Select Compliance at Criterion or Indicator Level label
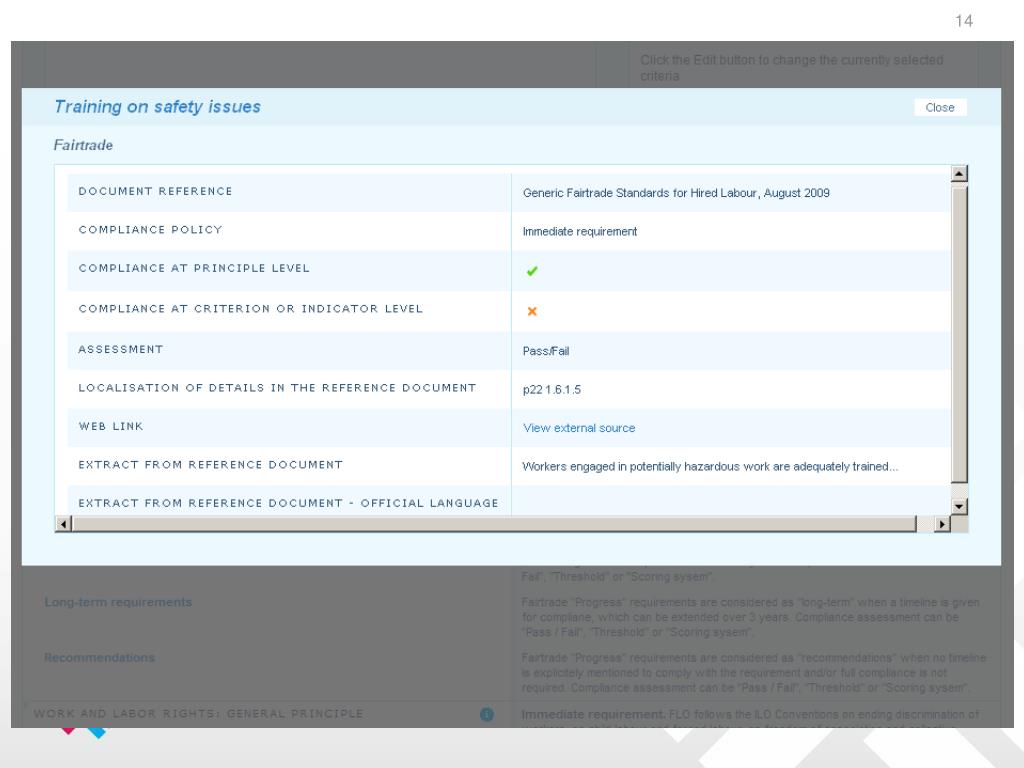This screenshot has height=768, width=1024. (x=251, y=309)
